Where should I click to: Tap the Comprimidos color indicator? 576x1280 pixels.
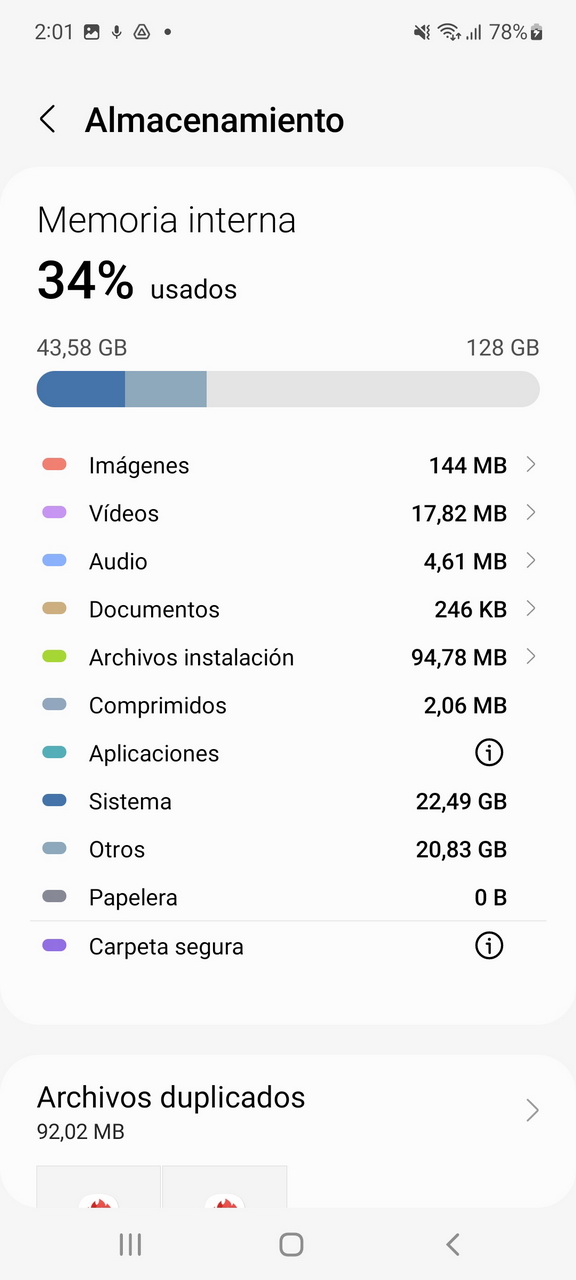(x=55, y=705)
